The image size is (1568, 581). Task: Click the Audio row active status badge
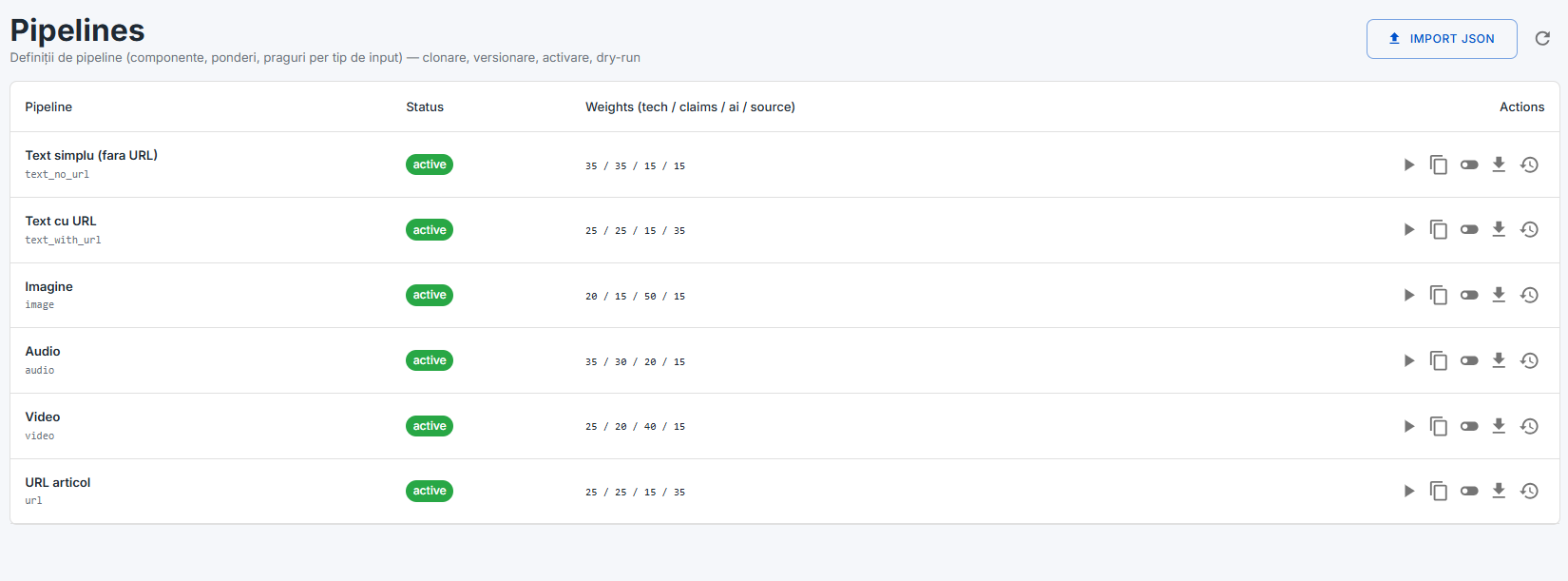coord(430,360)
